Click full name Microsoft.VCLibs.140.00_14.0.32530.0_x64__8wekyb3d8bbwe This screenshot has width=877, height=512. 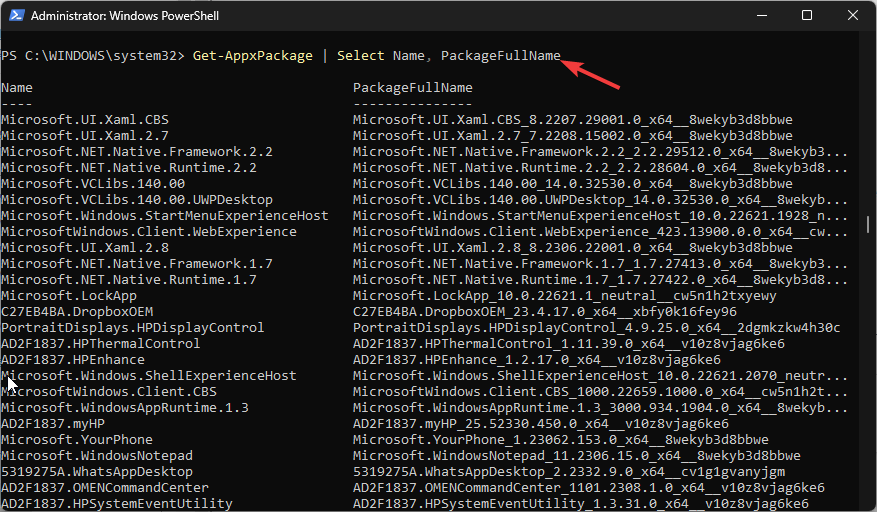[x=573, y=184]
